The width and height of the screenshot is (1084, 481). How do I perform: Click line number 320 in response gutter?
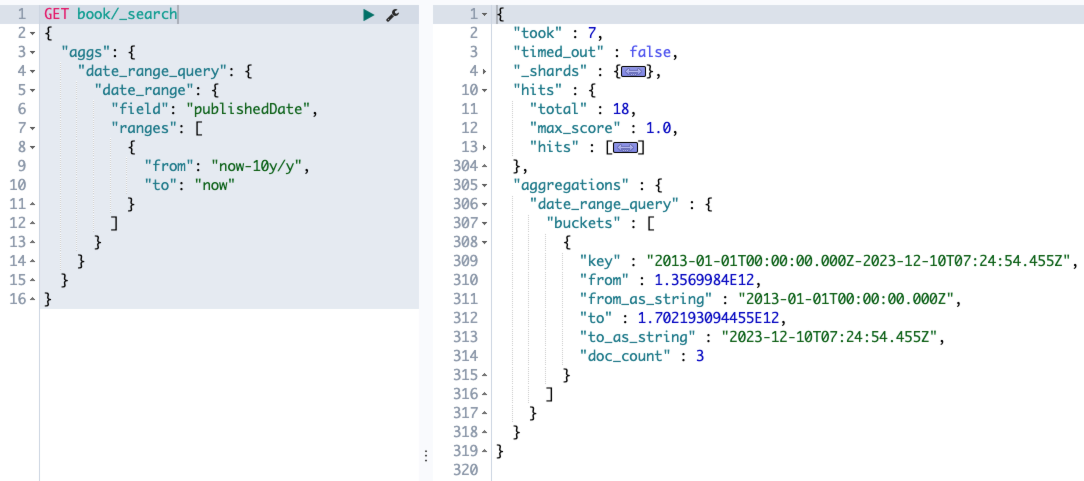click(467, 471)
